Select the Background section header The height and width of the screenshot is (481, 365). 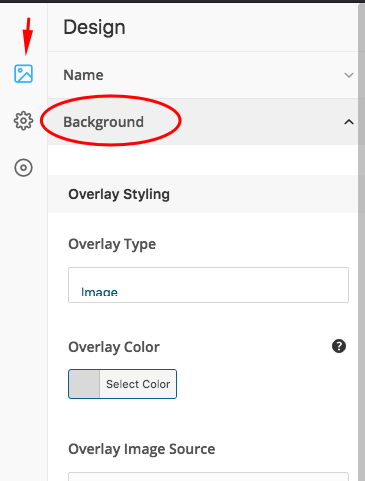[x=203, y=122]
